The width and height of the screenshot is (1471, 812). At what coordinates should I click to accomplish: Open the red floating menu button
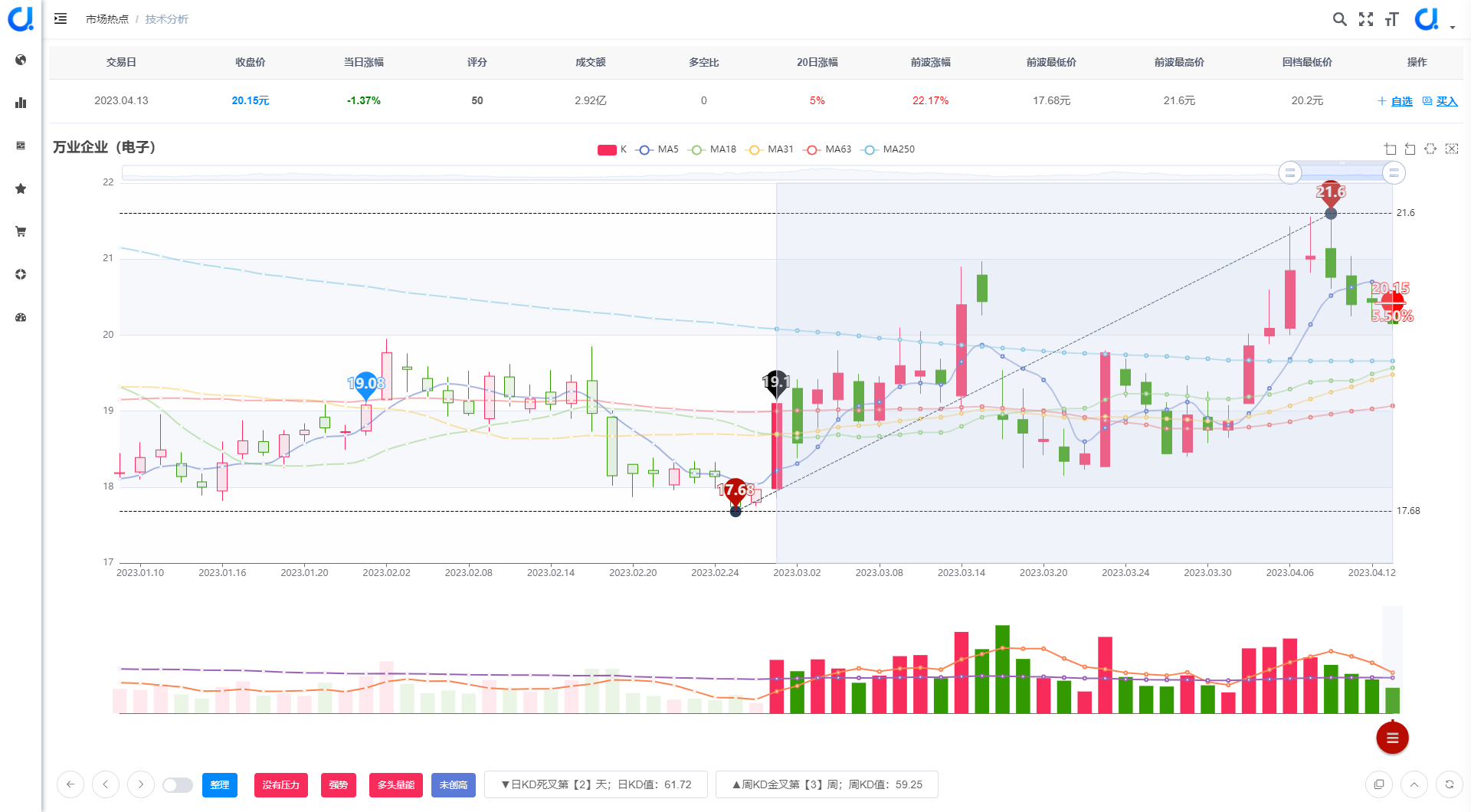pyautogui.click(x=1392, y=738)
